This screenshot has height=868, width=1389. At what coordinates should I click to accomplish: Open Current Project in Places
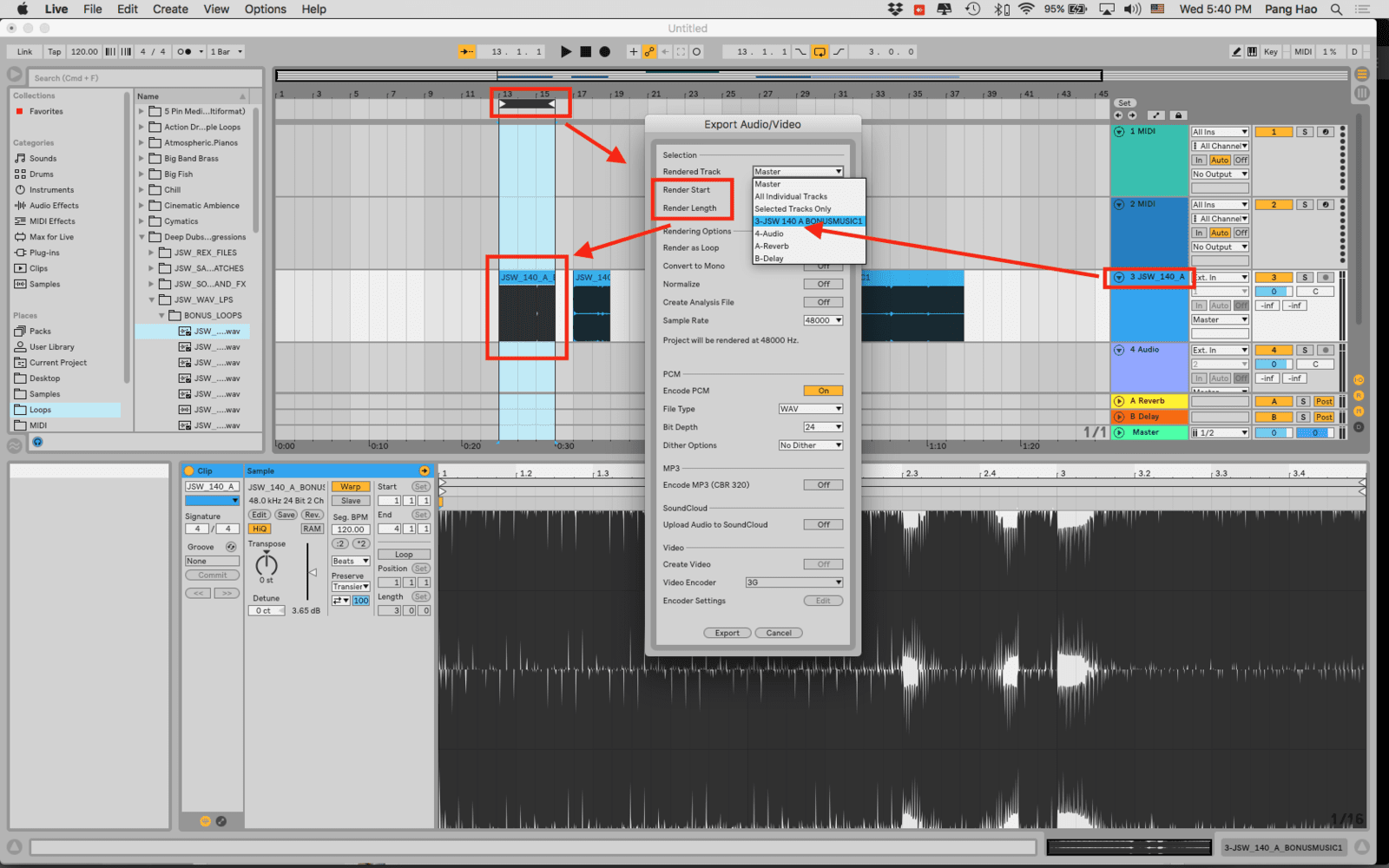tap(58, 363)
